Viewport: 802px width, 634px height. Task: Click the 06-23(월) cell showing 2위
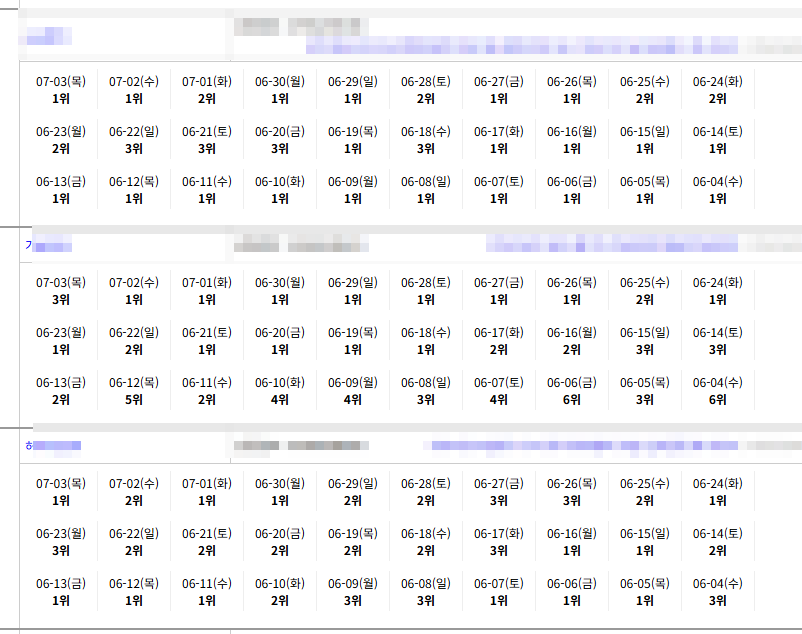point(61,140)
